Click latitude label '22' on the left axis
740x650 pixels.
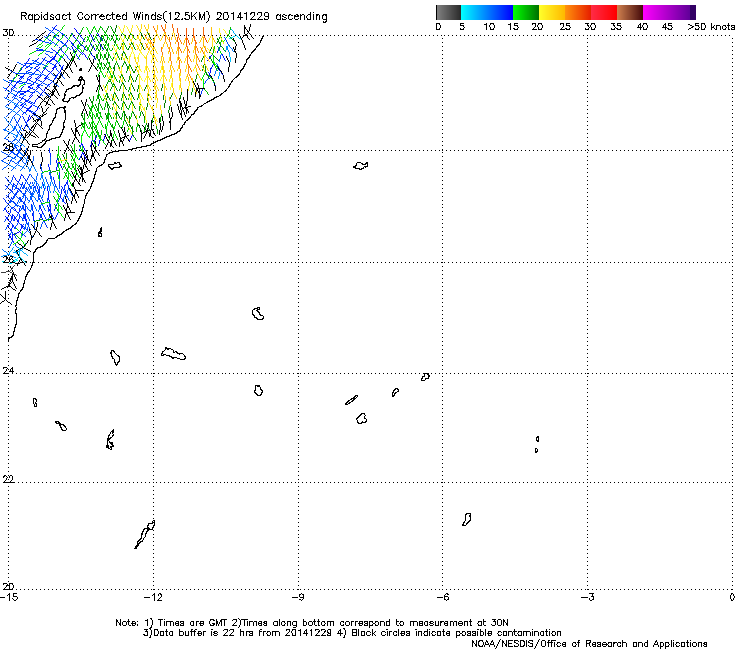pyautogui.click(x=8, y=480)
